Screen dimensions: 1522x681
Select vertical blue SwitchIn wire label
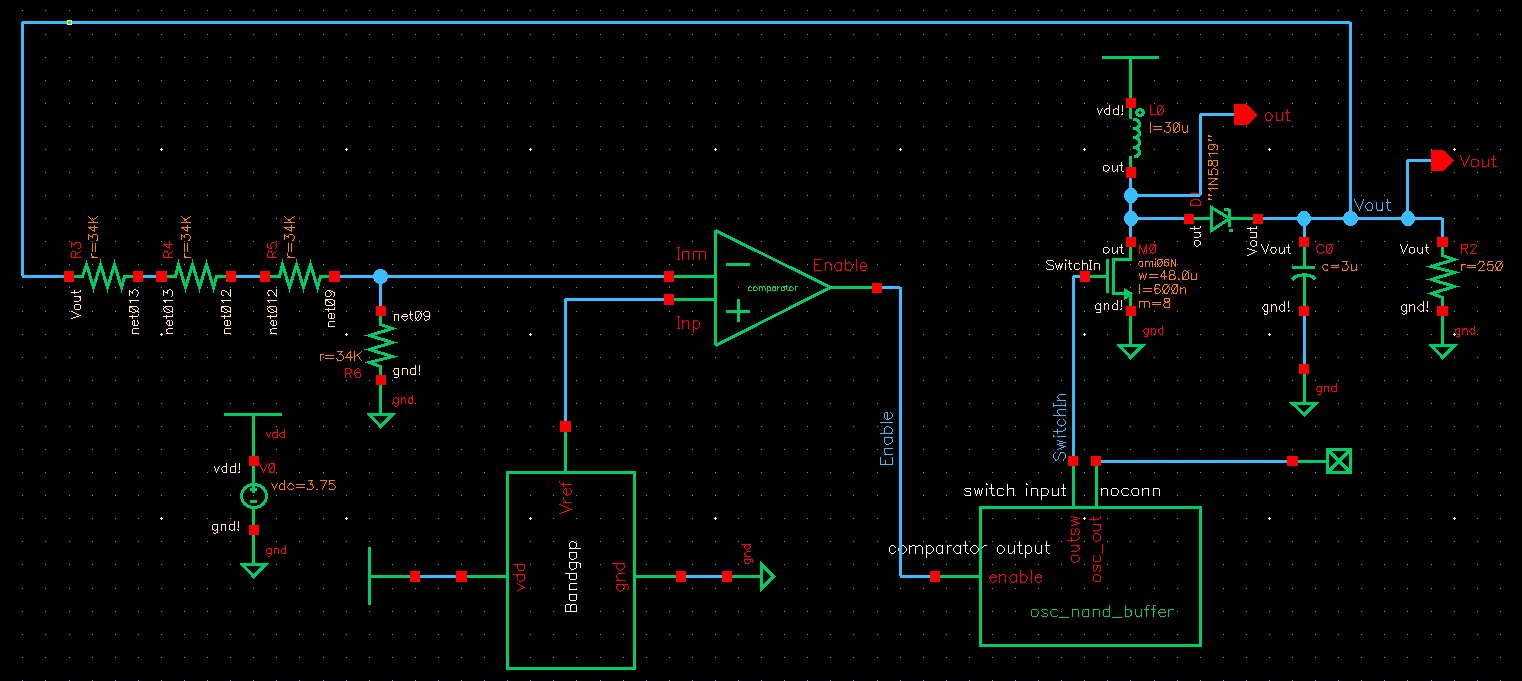point(1061,428)
